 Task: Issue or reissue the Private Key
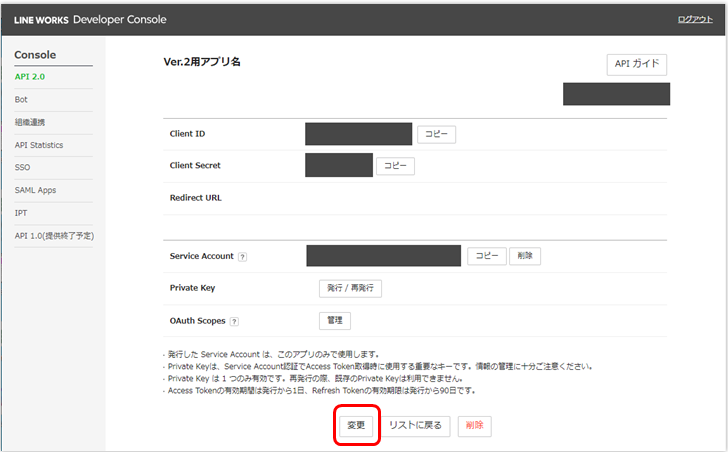[350, 288]
